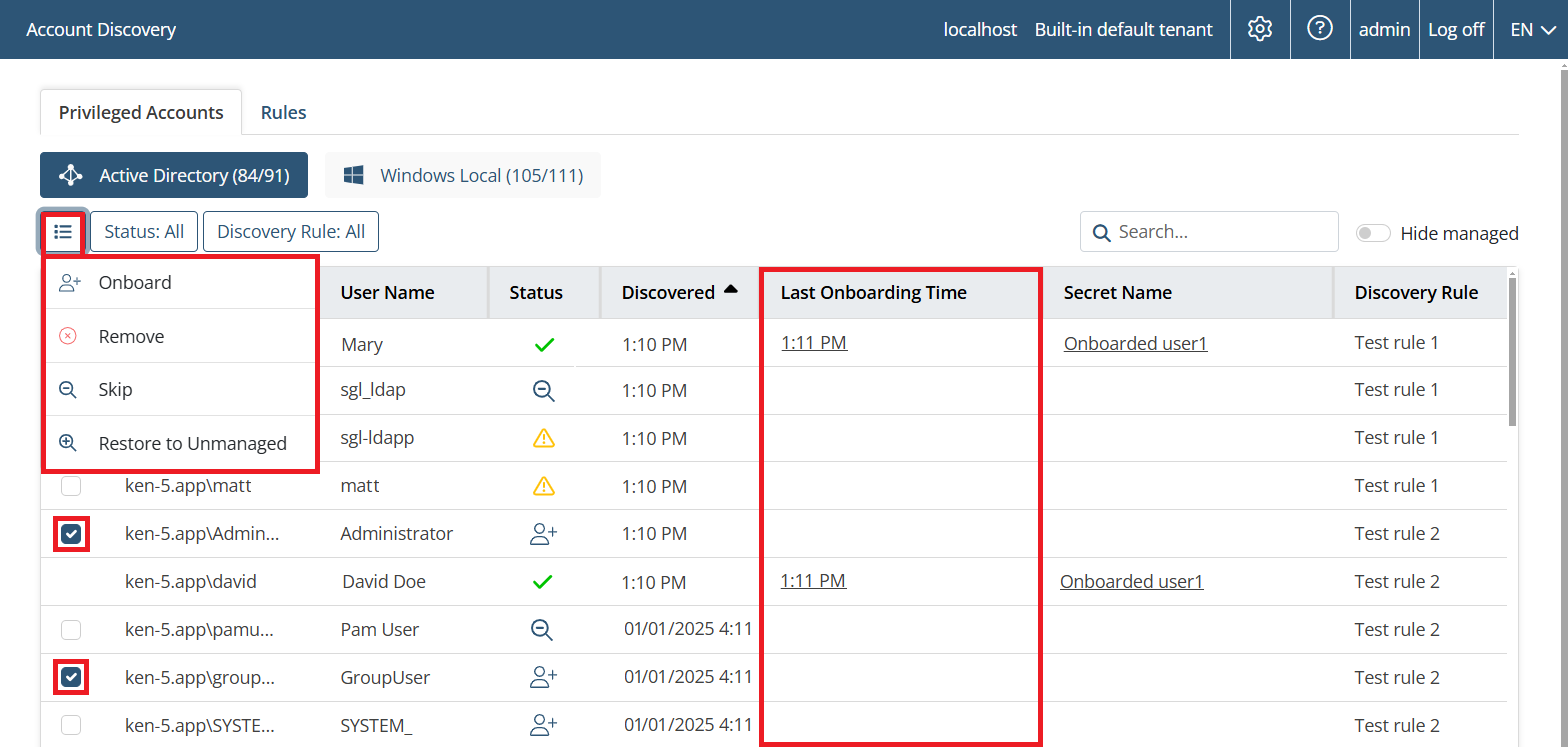The height and width of the screenshot is (747, 1568).
Task: Select Onboard from the actions menu
Action: coord(135,283)
